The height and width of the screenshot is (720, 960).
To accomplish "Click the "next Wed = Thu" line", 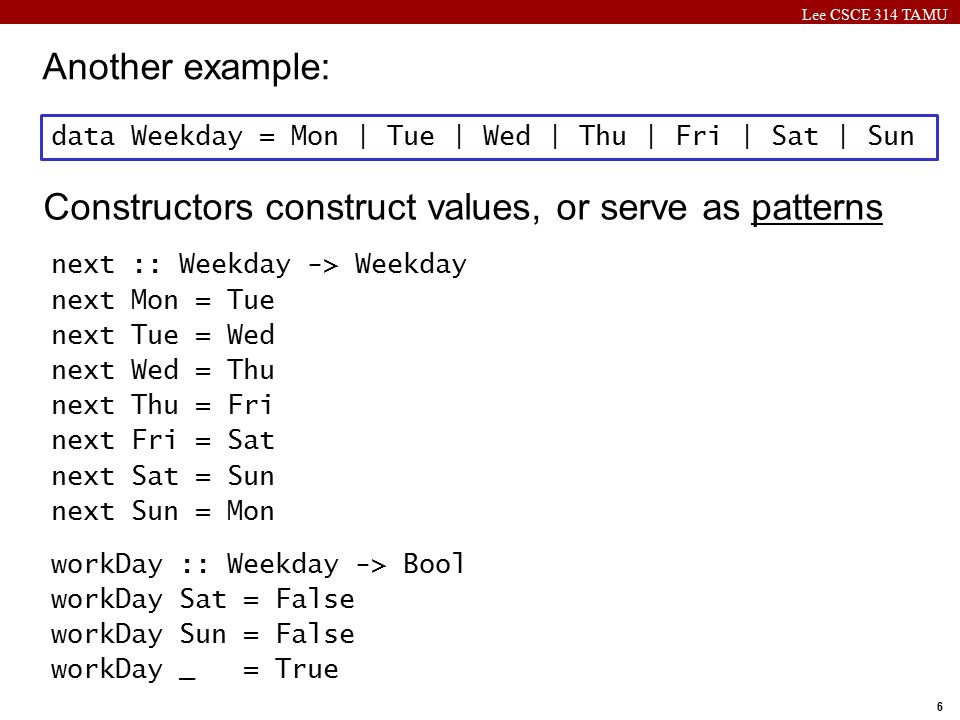I will click(x=163, y=370).
